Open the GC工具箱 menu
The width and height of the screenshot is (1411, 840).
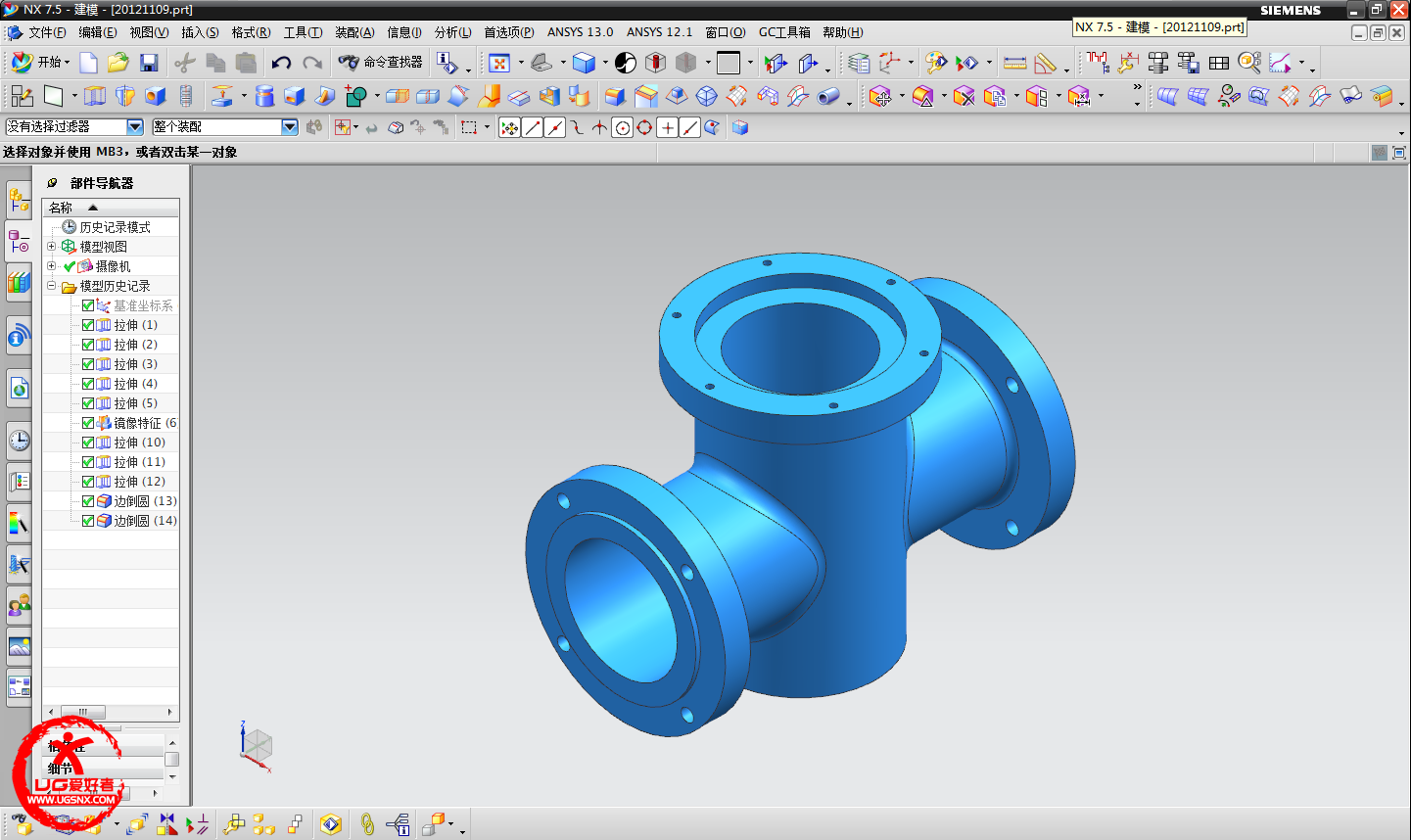point(784,32)
